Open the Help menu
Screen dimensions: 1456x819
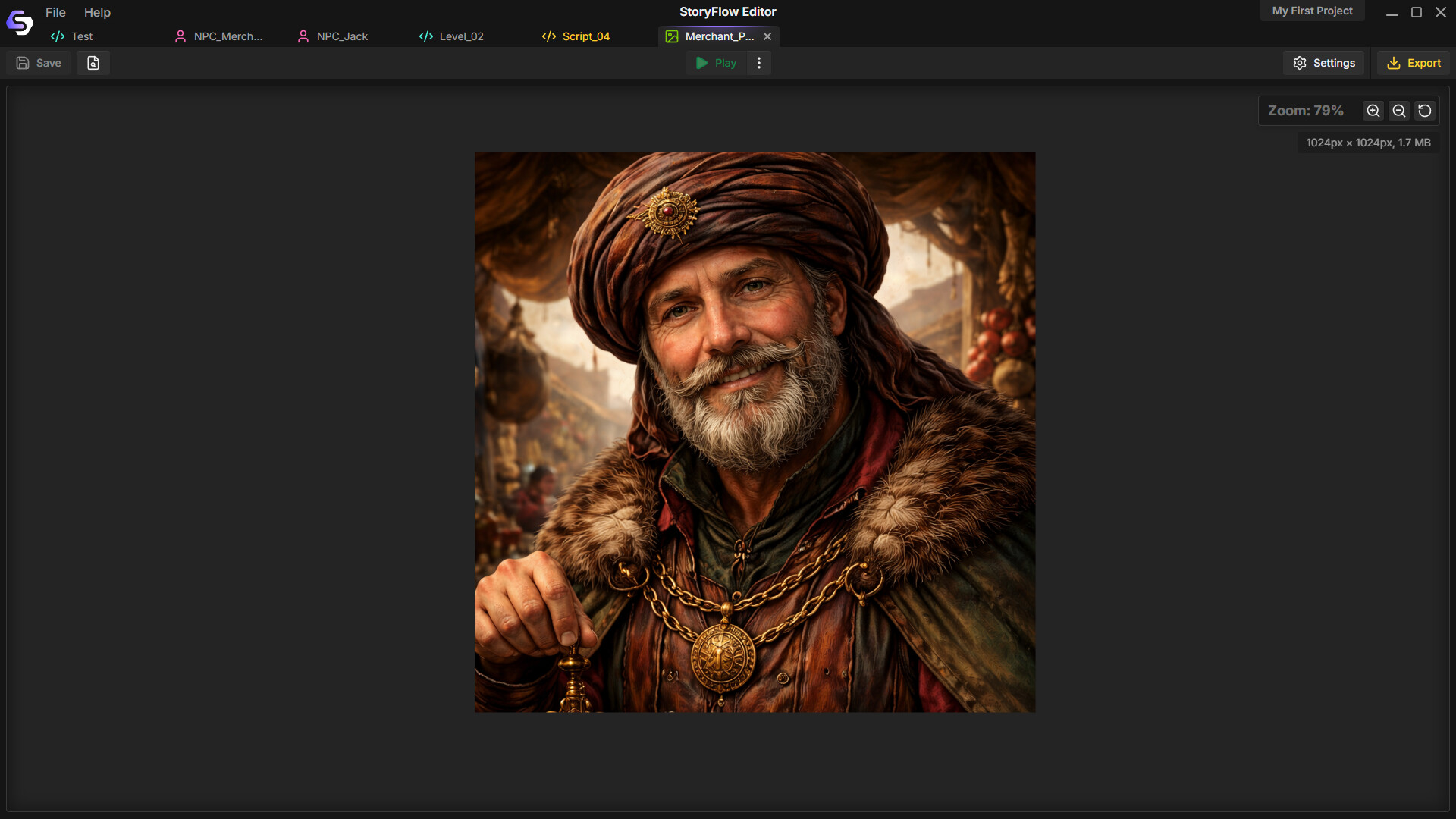(x=97, y=12)
